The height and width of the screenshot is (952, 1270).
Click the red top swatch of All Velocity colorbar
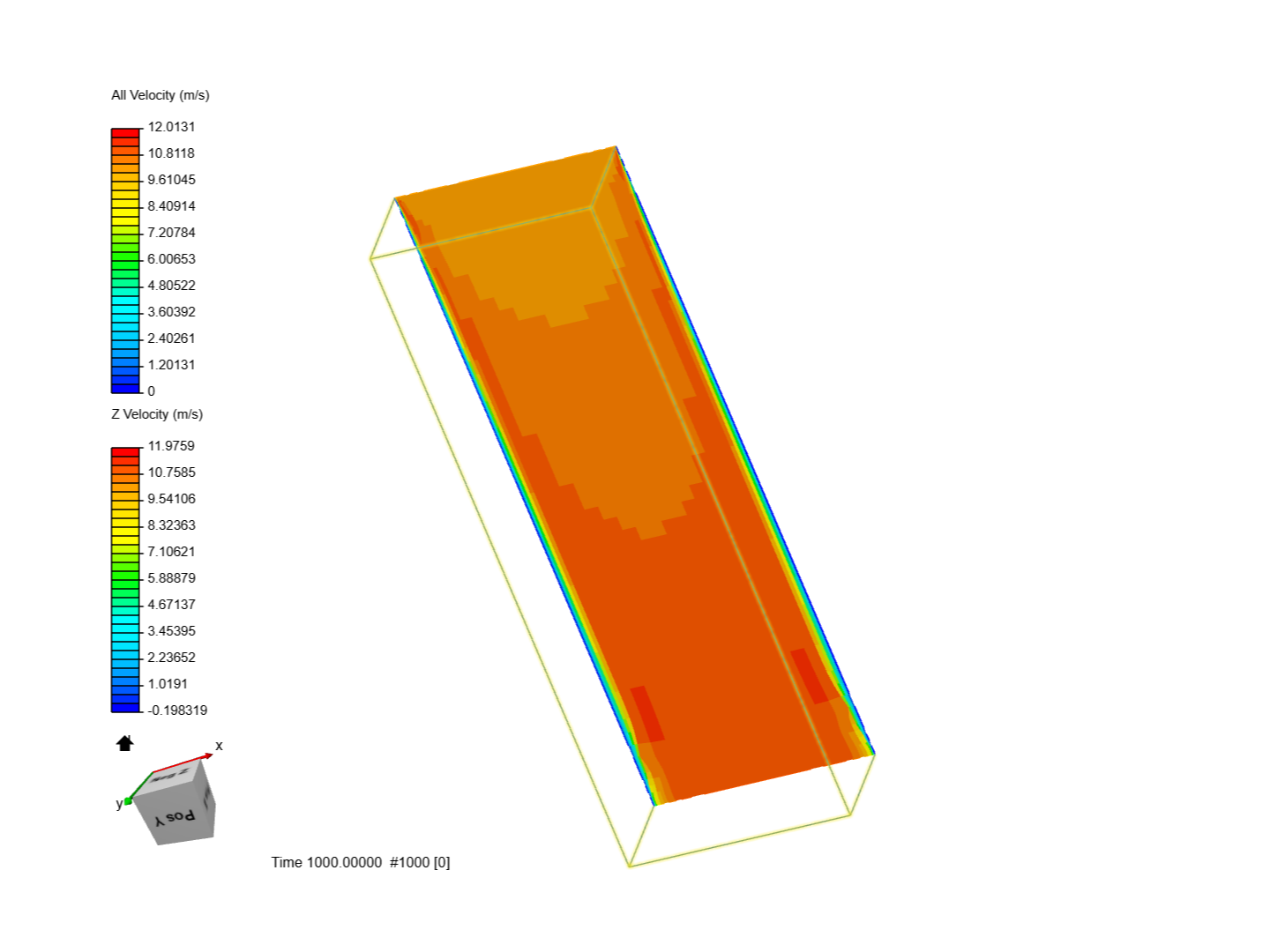pyautogui.click(x=125, y=133)
